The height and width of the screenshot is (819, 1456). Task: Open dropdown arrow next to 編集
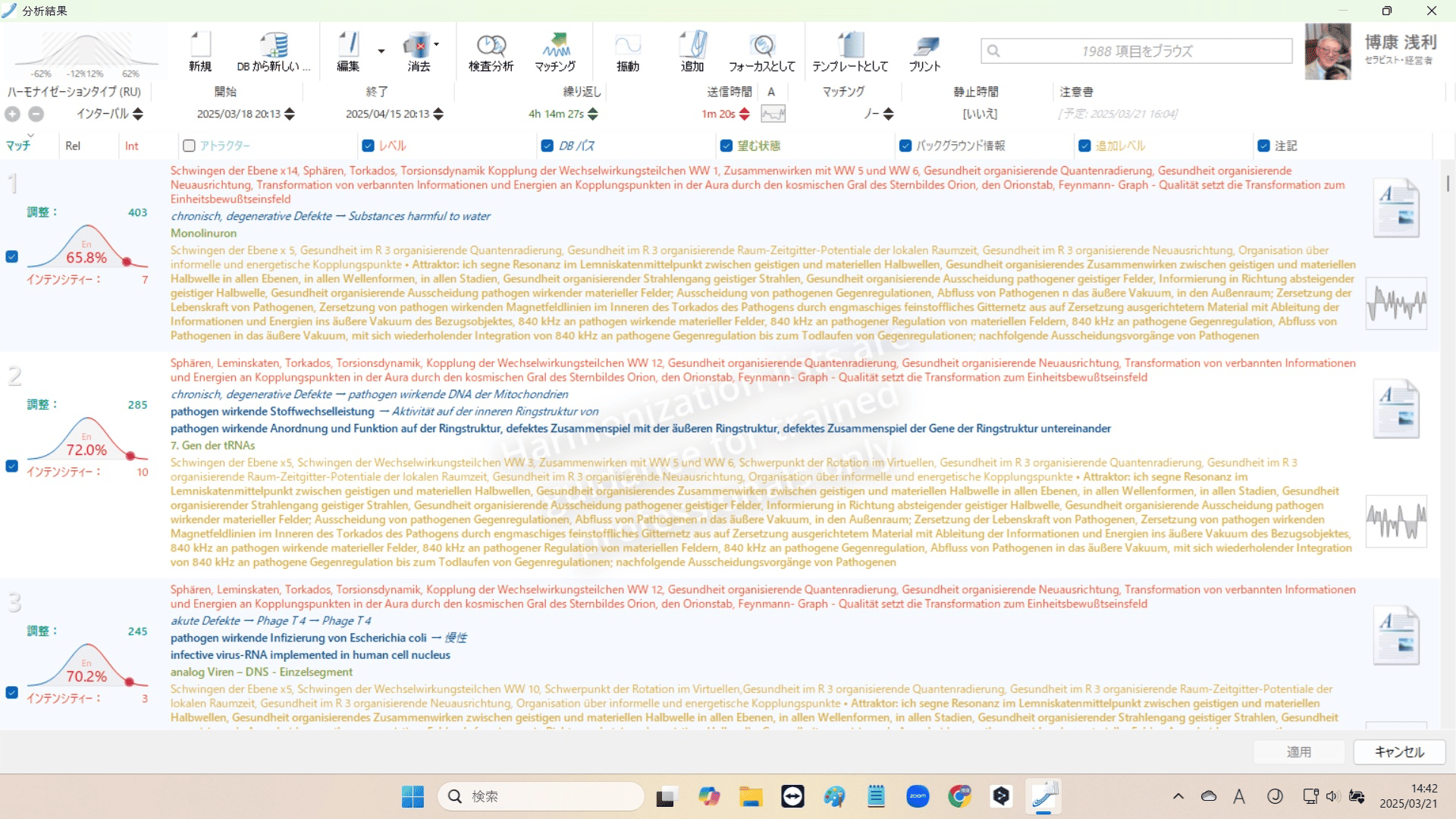point(381,52)
